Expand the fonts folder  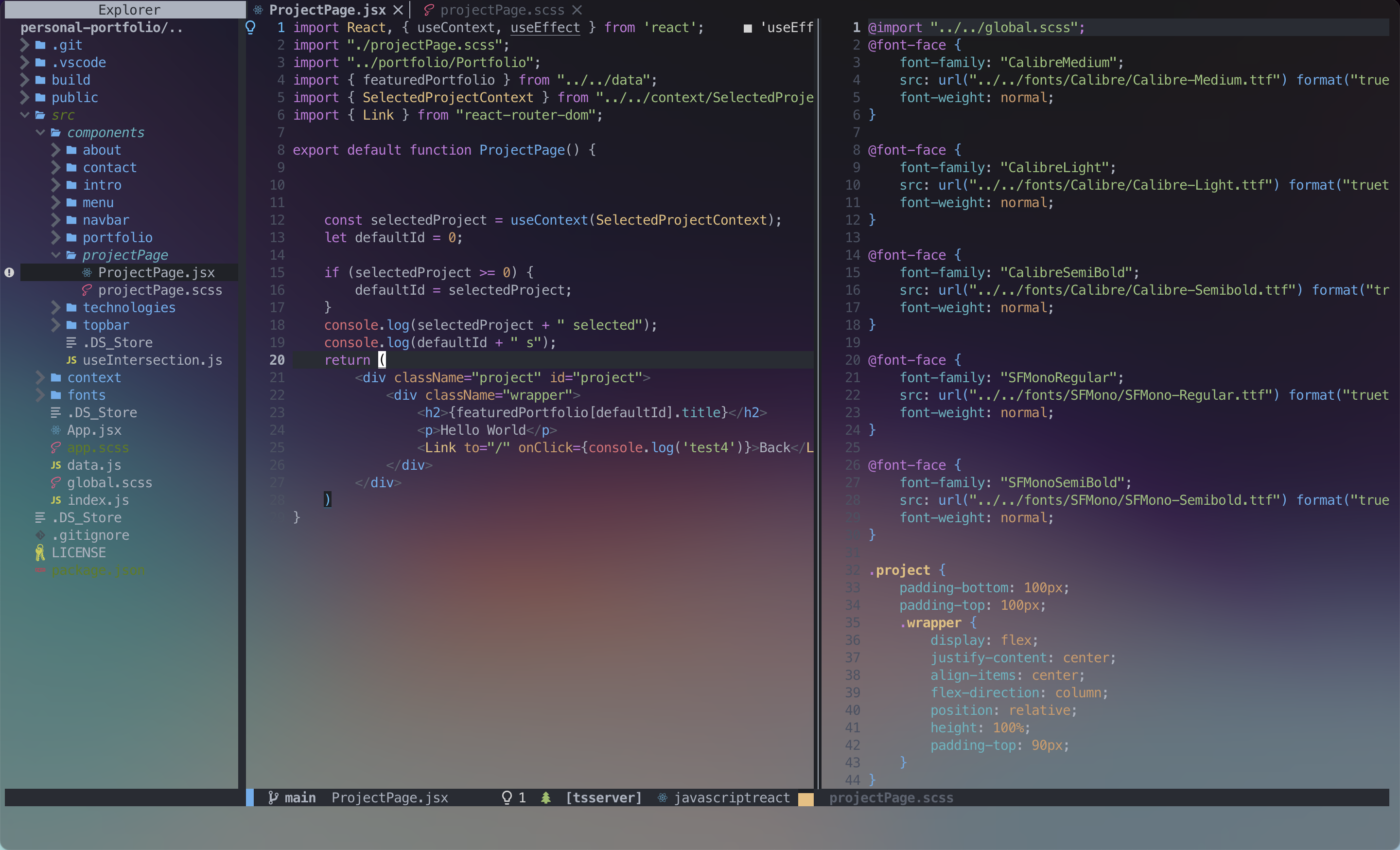tap(40, 395)
